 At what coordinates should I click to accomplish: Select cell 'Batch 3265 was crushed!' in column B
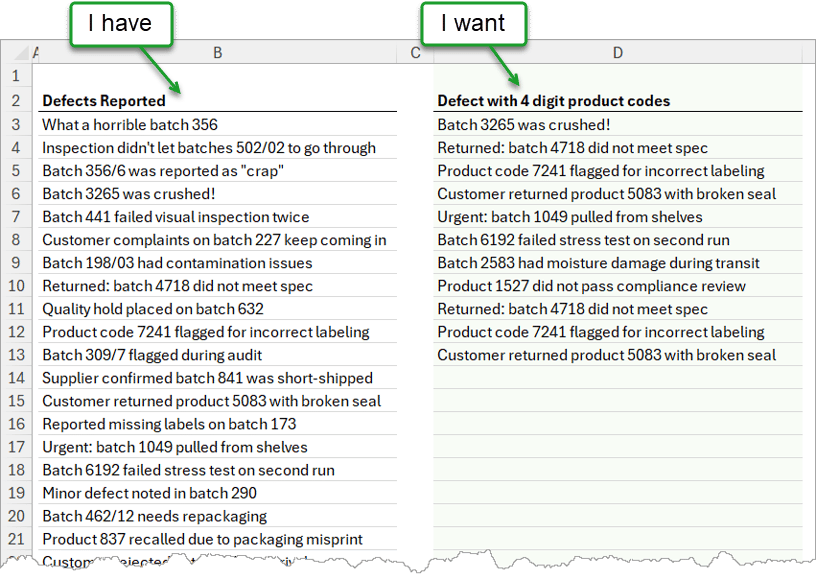pyautogui.click(x=129, y=194)
